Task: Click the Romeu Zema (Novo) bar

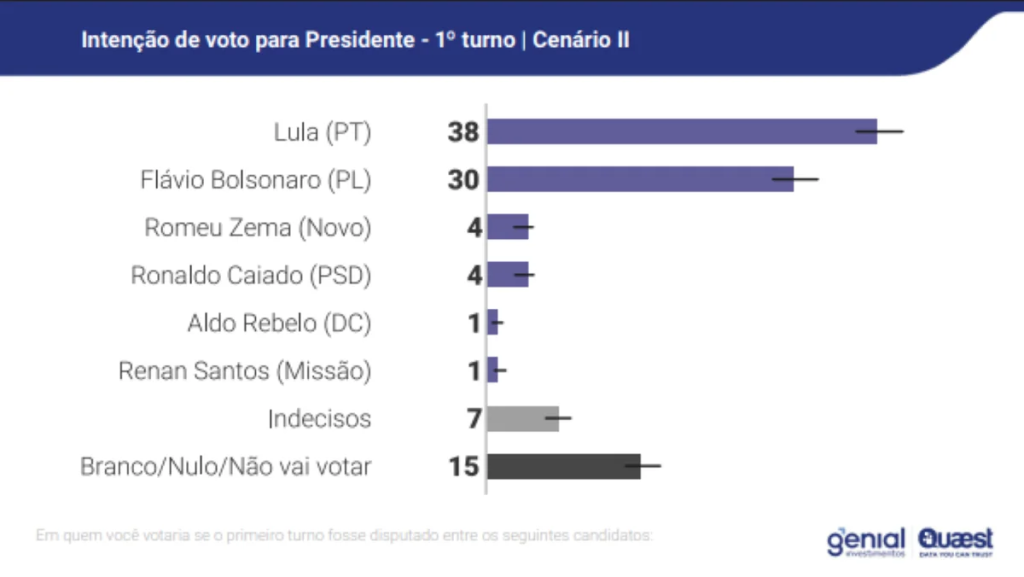Action: click(508, 227)
